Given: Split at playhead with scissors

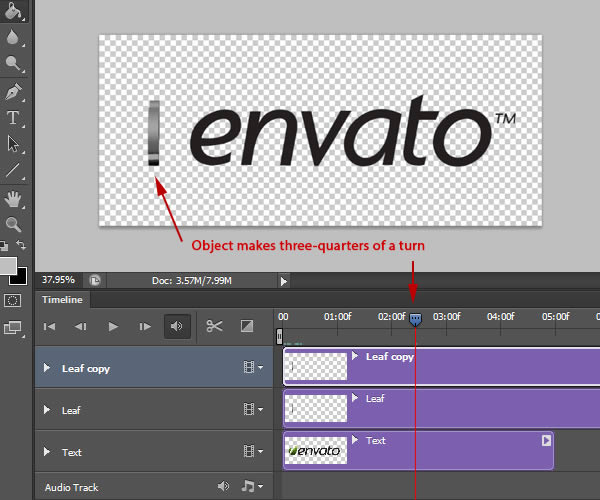Looking at the screenshot, I should point(214,326).
